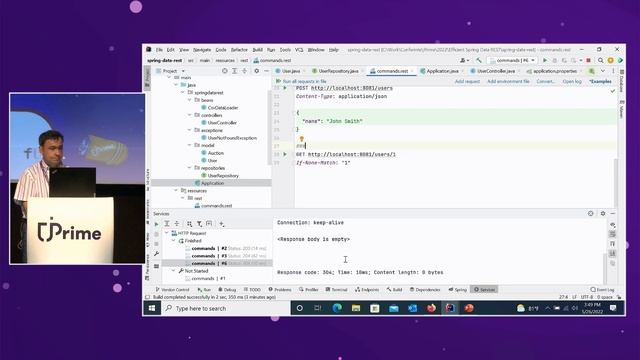
Task: Run the GET users/1 request gutter arrow
Action: [x=285, y=154]
